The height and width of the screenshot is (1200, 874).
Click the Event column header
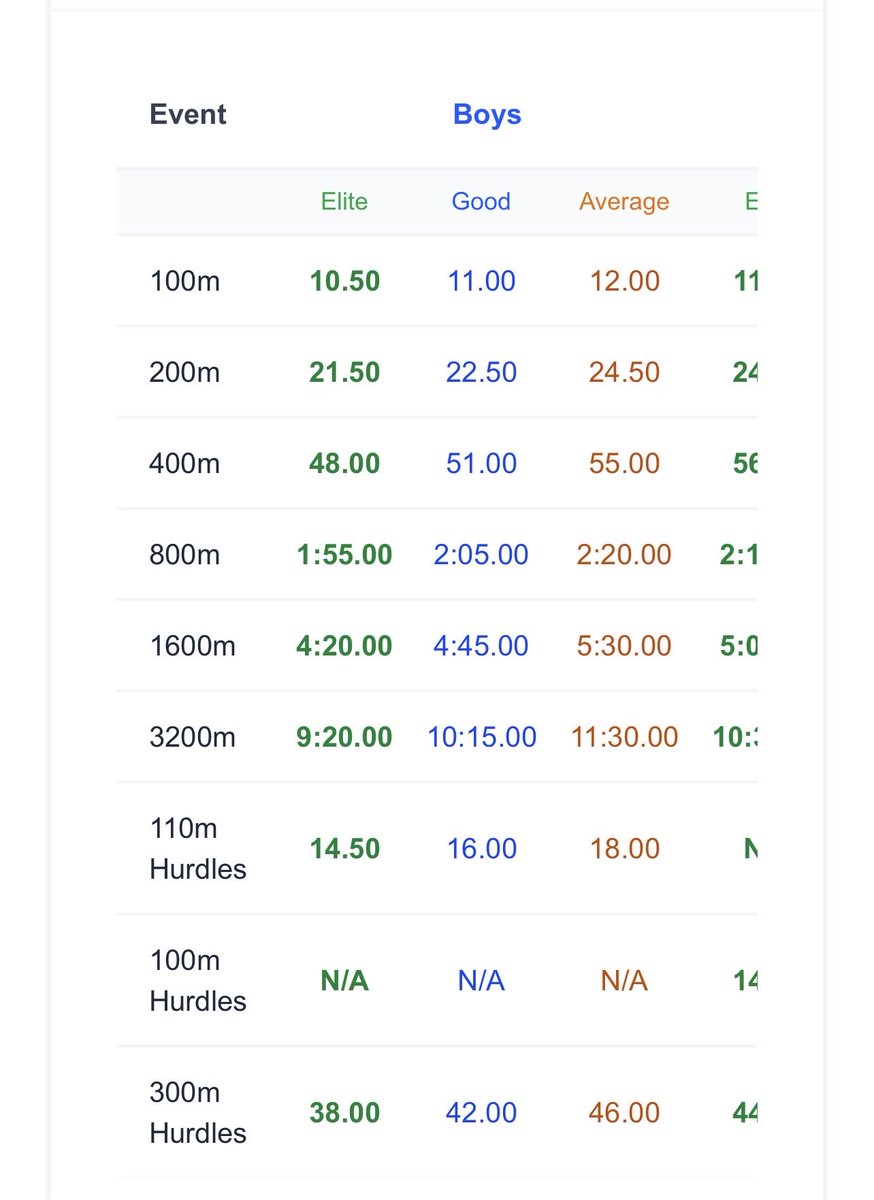(188, 115)
